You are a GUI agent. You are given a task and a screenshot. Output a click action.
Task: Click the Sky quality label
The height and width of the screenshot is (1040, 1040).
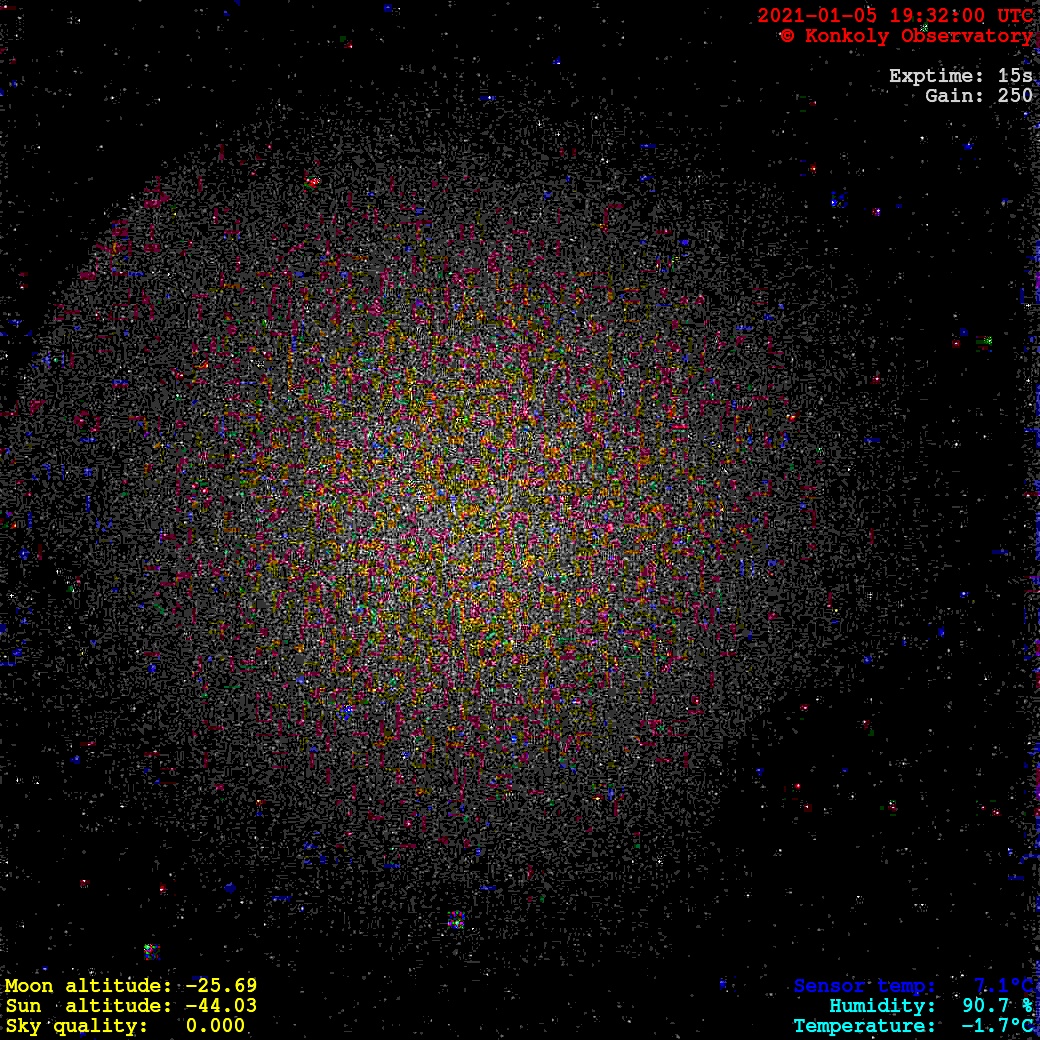[77, 1026]
